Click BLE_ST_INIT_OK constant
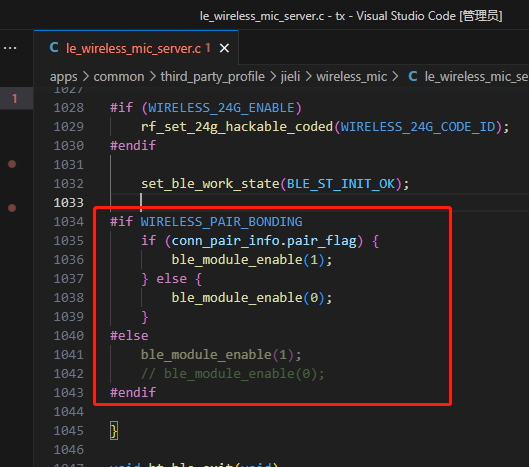Image resolution: width=529 pixels, height=467 pixels. point(341,184)
